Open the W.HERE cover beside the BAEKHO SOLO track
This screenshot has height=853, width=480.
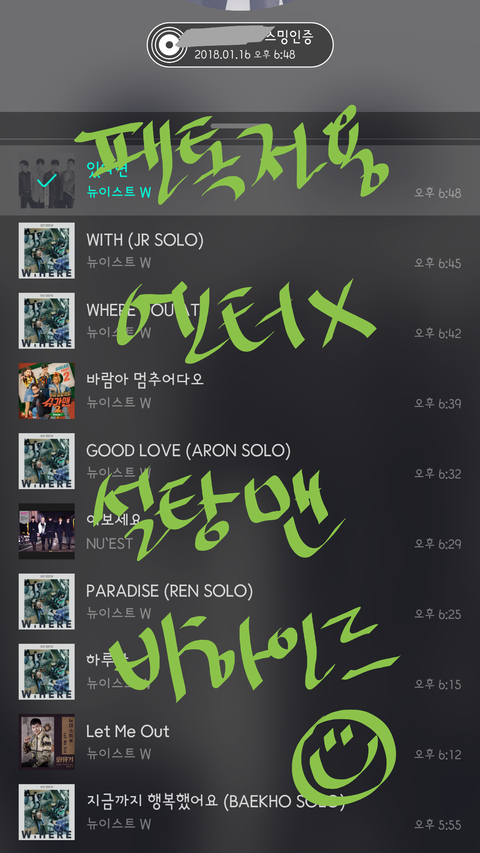47,812
